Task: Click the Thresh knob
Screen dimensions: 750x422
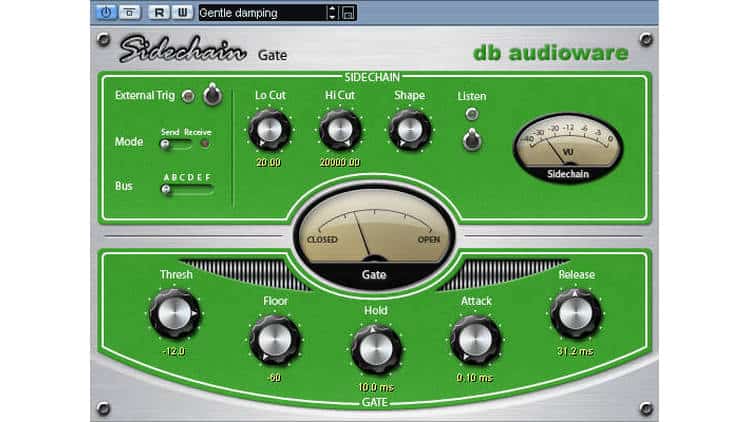Action: pos(174,314)
